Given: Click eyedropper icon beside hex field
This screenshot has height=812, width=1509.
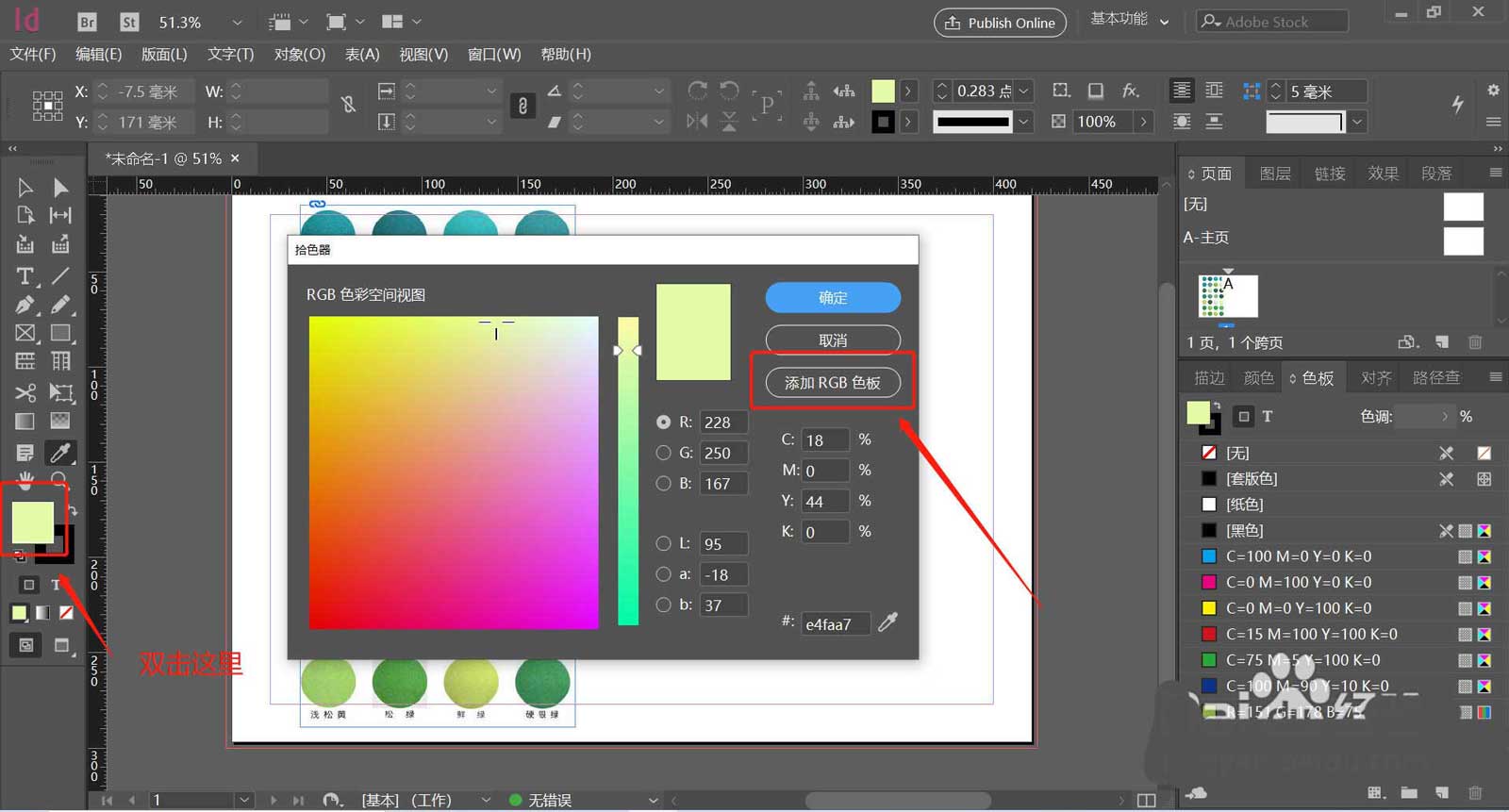Looking at the screenshot, I should click(x=887, y=622).
